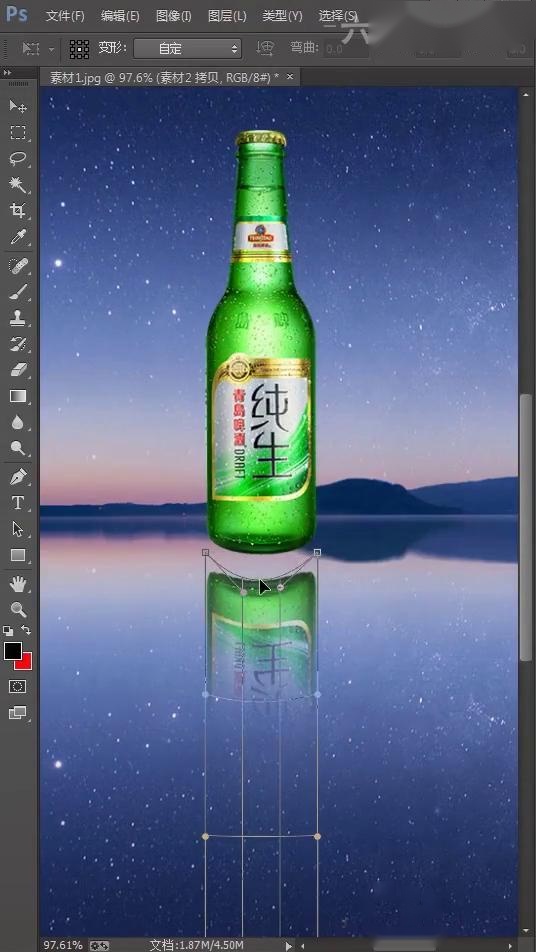Close the 素材1.jpg document tab

[290, 76]
